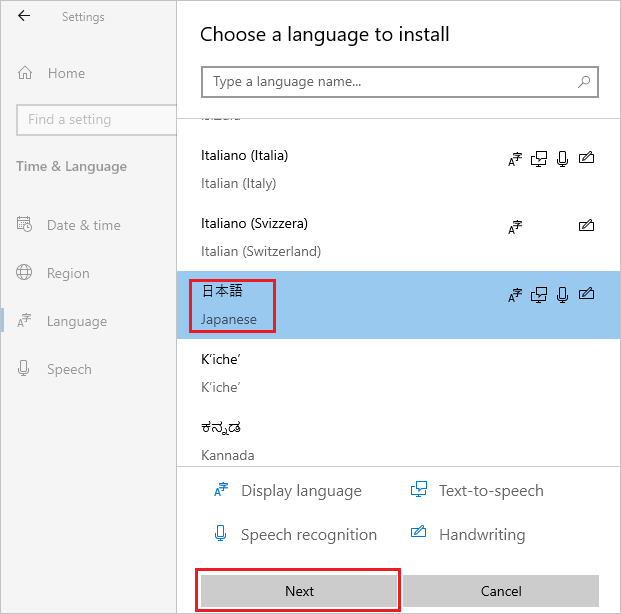This screenshot has width=621, height=614.
Task: Click display language icon in Japanese row
Action: (x=515, y=294)
